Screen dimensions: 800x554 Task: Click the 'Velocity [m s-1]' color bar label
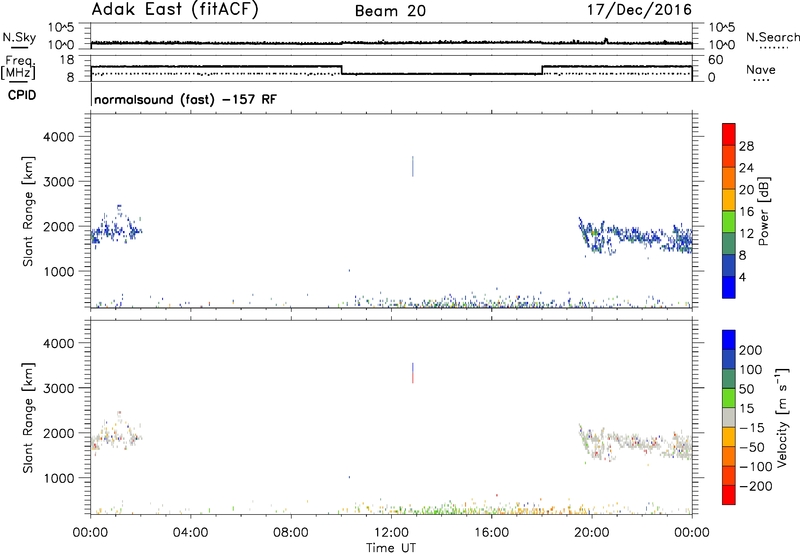point(782,417)
